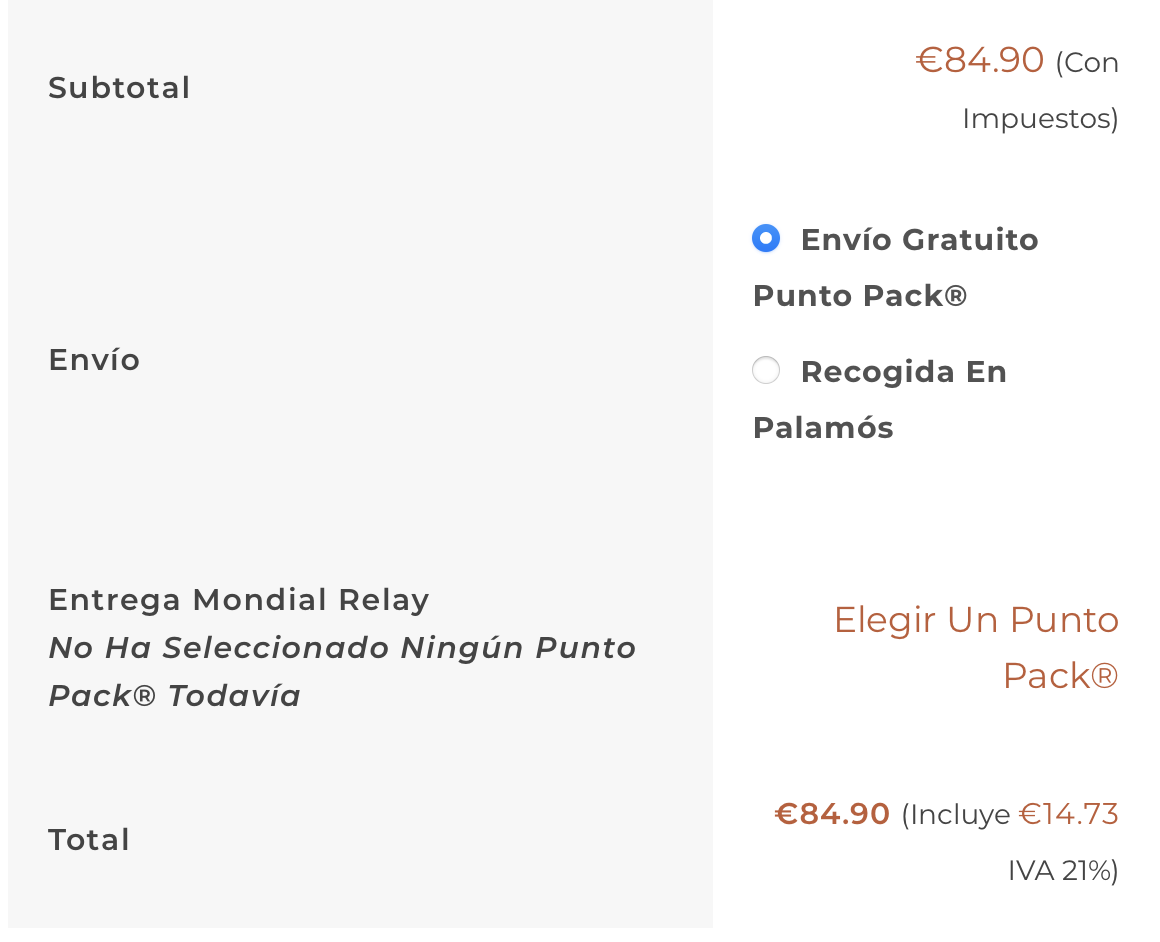Click the Subtotal price €84.90
This screenshot has height=942, width=1160.
point(979,60)
